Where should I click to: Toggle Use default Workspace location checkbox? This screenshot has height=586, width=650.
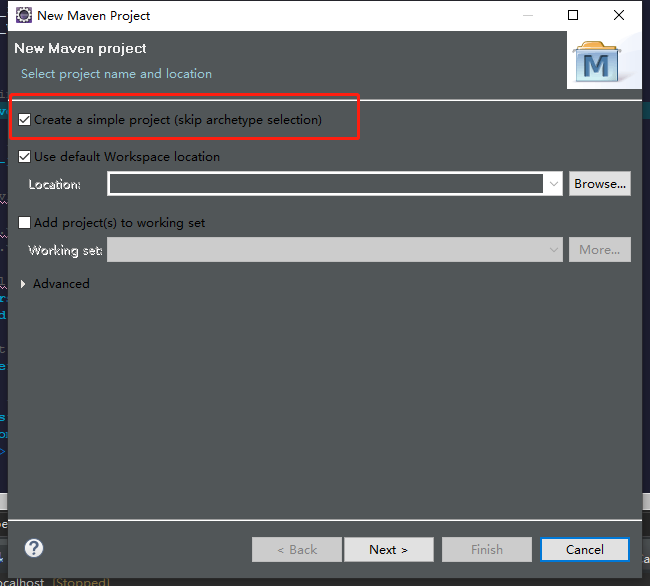24,157
